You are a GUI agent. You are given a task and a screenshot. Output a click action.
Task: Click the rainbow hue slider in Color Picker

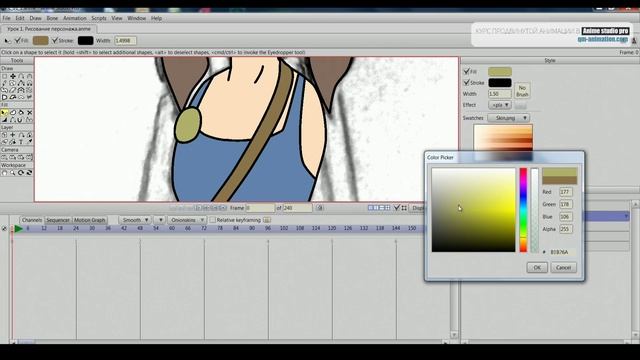(x=523, y=210)
